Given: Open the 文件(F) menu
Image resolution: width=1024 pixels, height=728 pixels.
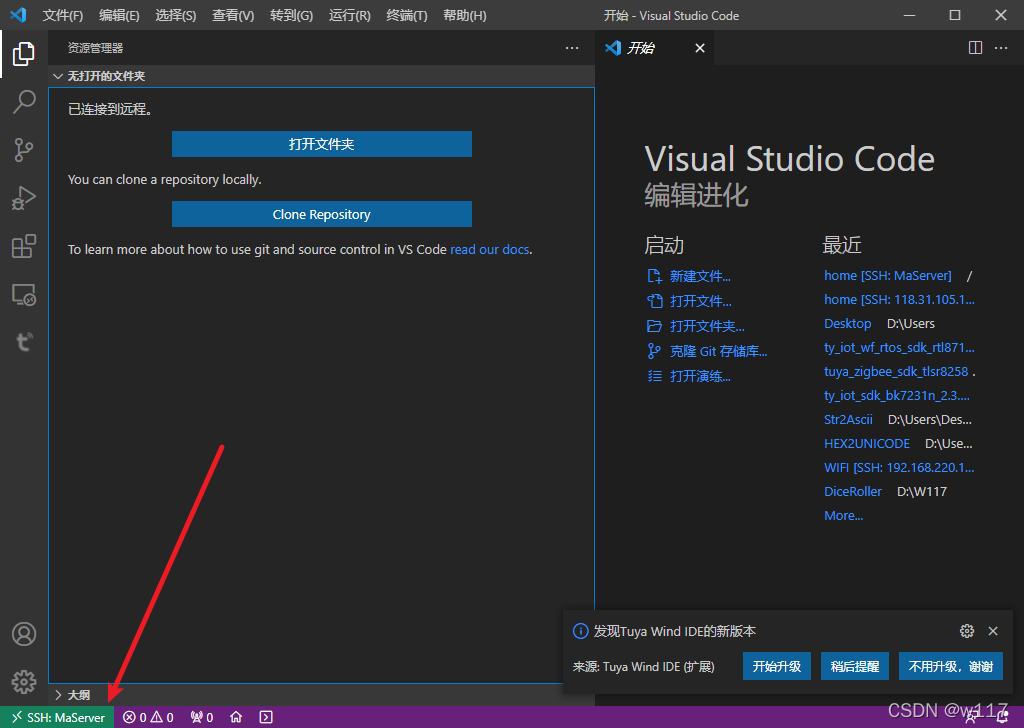Looking at the screenshot, I should pyautogui.click(x=63, y=15).
